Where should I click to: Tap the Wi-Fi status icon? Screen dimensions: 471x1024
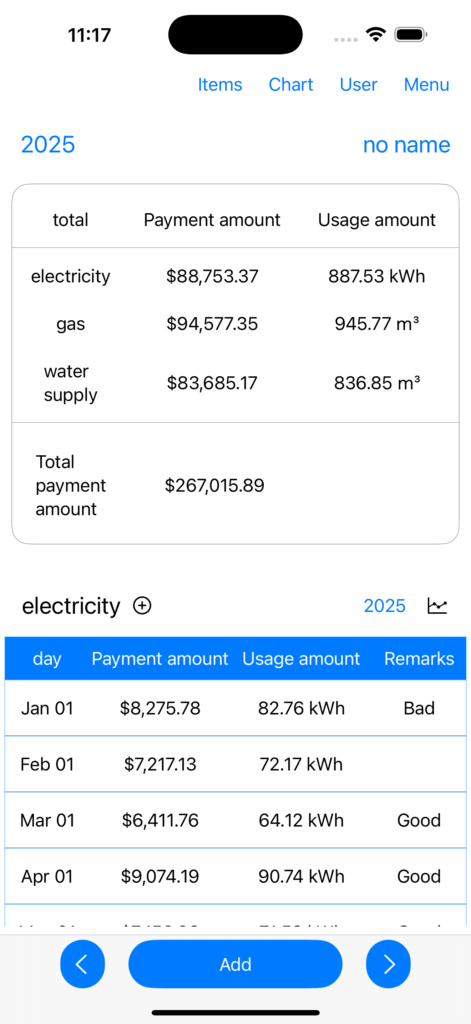coord(376,34)
